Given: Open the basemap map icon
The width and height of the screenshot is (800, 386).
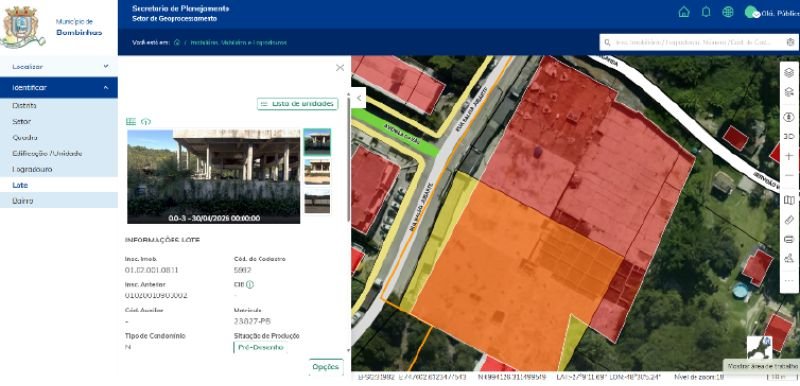Looking at the screenshot, I should coord(789,200).
